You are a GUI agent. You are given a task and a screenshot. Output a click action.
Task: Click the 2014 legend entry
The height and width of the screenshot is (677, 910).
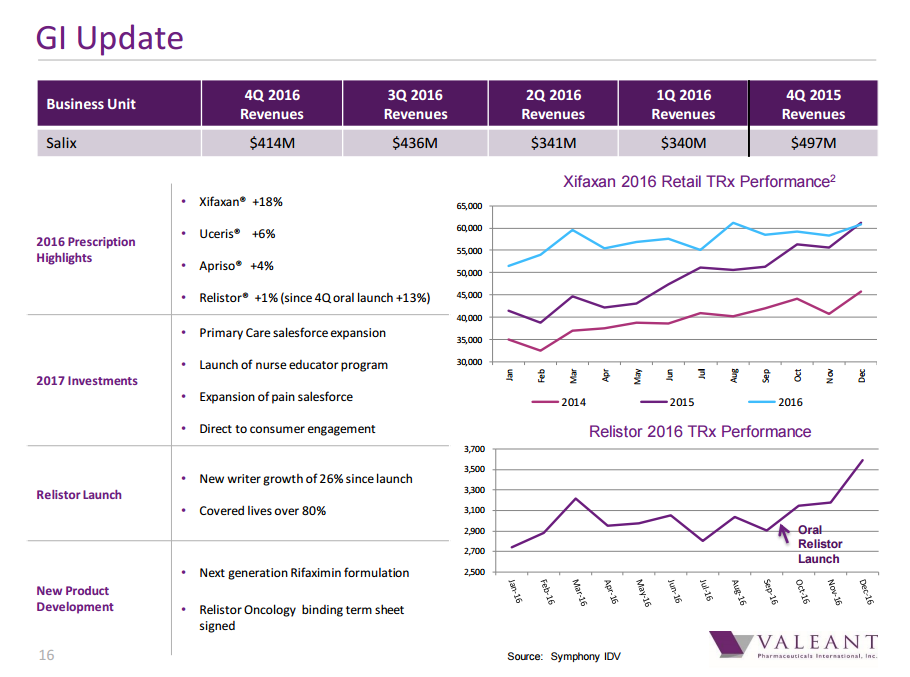[559, 402]
